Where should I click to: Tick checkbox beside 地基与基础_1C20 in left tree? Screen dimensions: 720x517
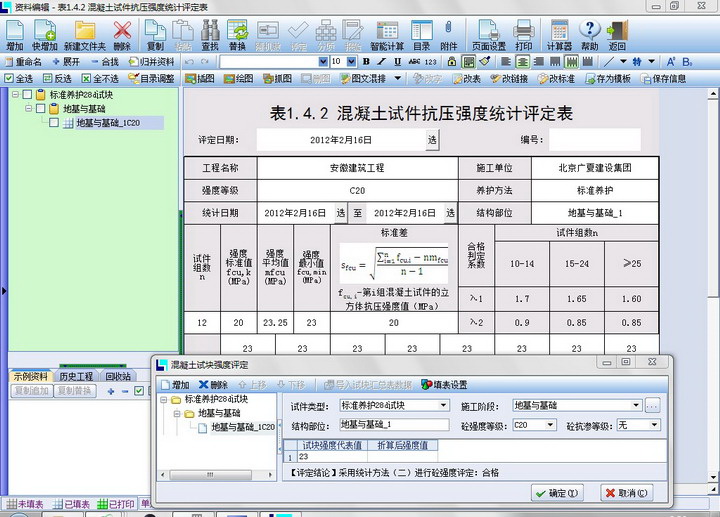click(x=54, y=123)
